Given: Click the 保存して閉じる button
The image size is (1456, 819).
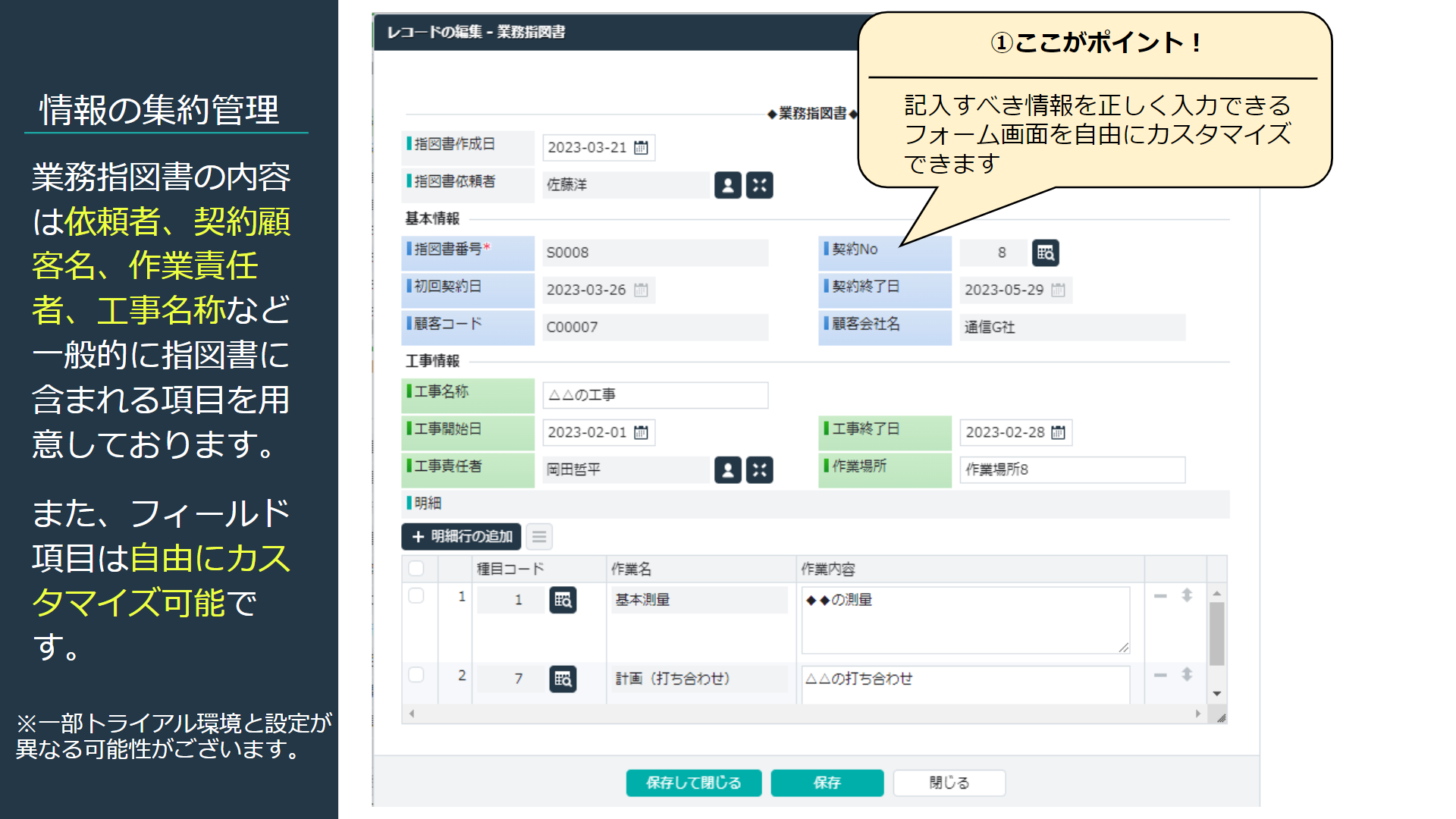Looking at the screenshot, I should click(693, 783).
